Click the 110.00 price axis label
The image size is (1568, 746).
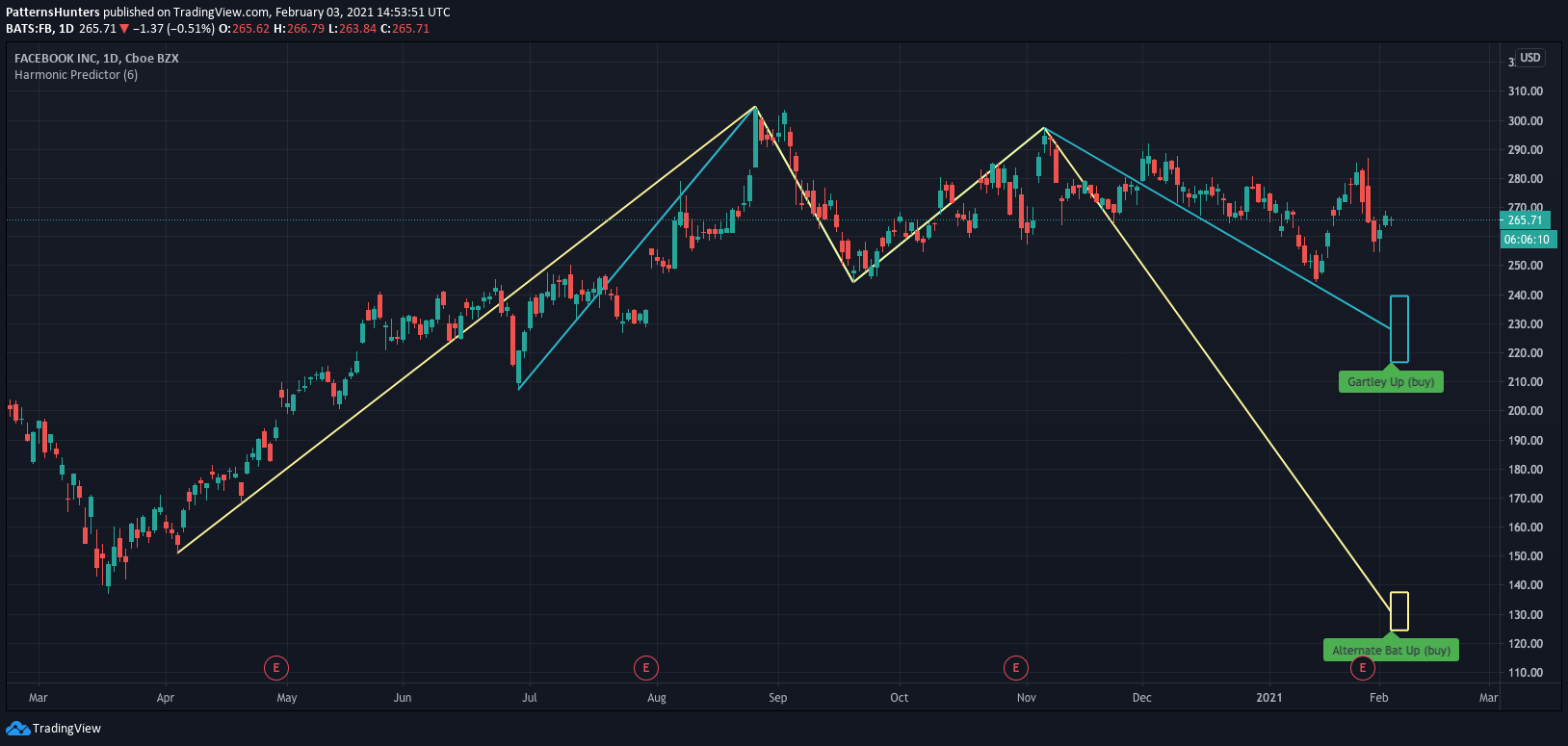(x=1526, y=672)
